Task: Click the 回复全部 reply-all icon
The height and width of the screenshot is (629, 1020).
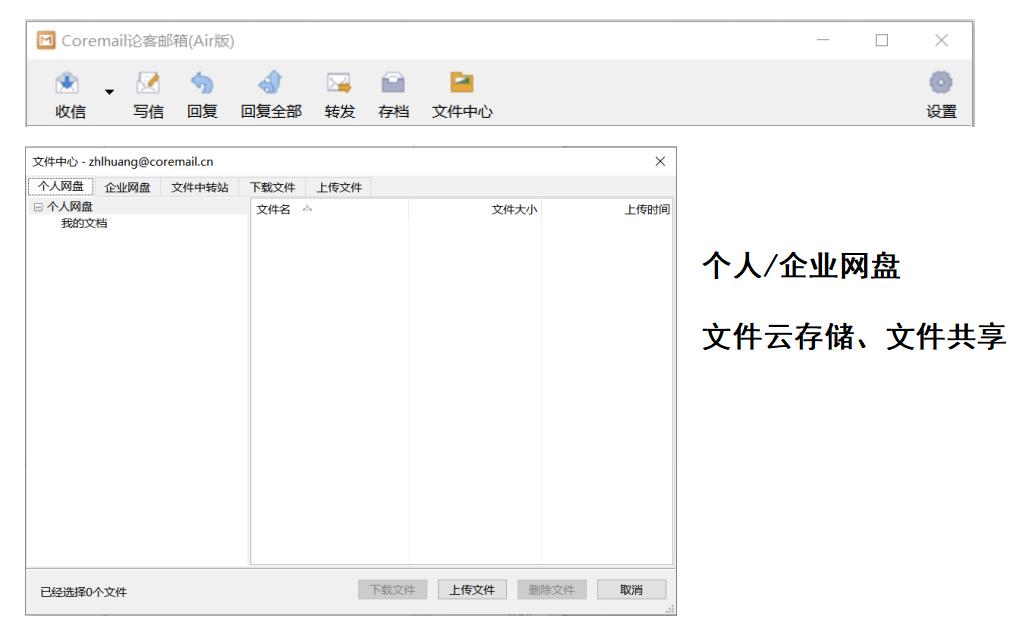Action: click(271, 83)
